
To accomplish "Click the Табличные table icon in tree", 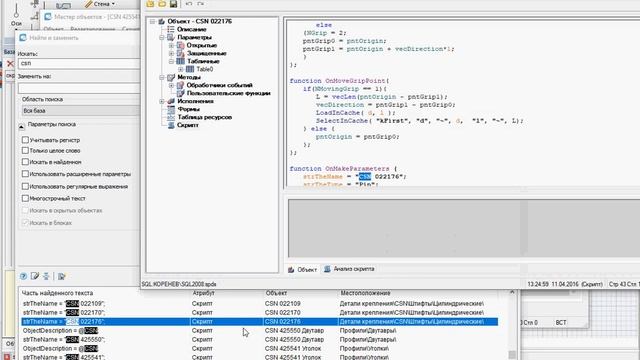I will tap(180, 61).
